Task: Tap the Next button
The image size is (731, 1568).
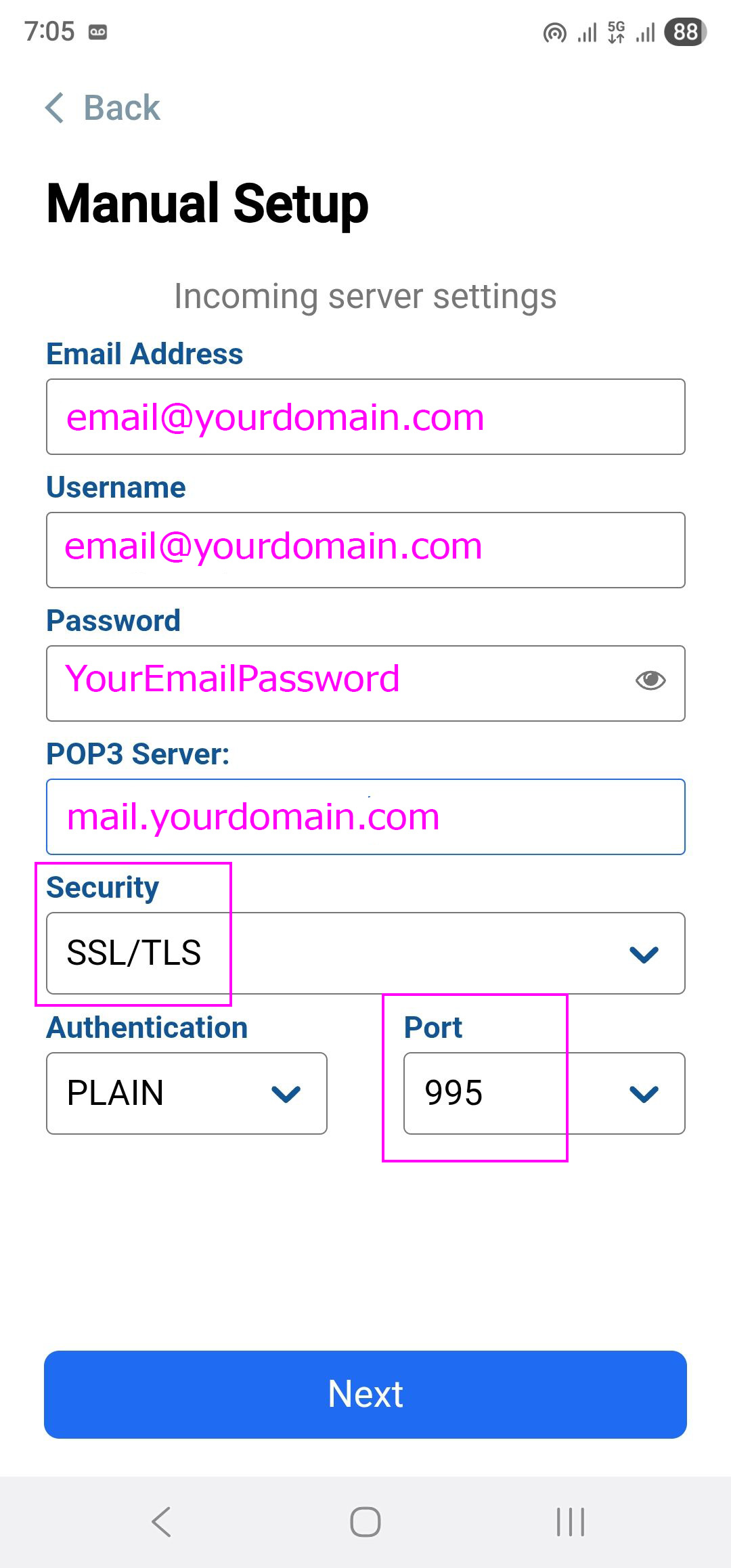Action: pos(365,1395)
